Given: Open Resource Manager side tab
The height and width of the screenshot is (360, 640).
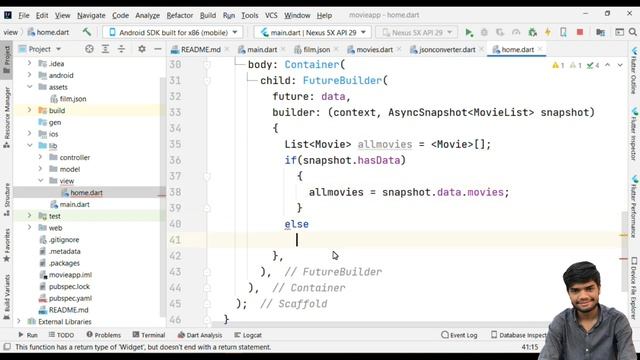Looking at the screenshot, I should [x=7, y=118].
